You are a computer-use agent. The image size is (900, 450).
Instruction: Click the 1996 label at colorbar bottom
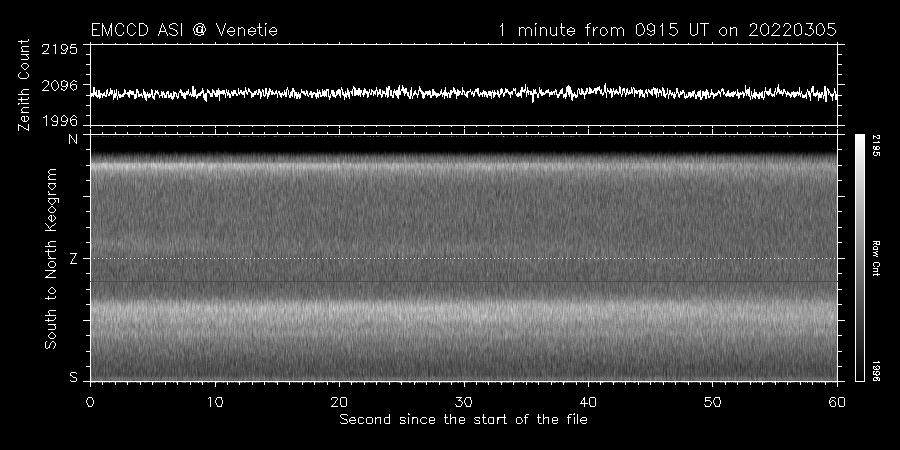[875, 370]
